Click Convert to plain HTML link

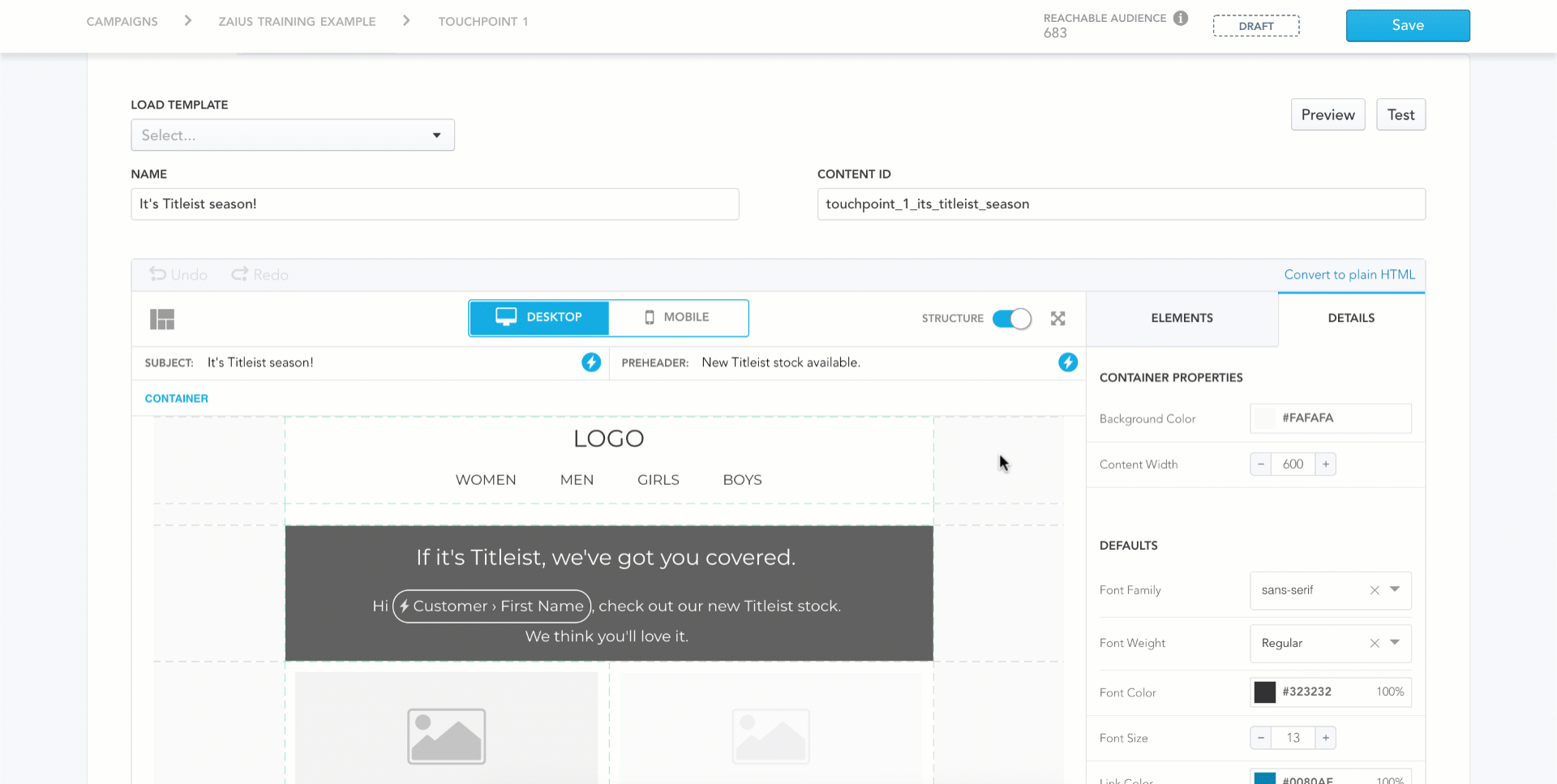coord(1349,275)
